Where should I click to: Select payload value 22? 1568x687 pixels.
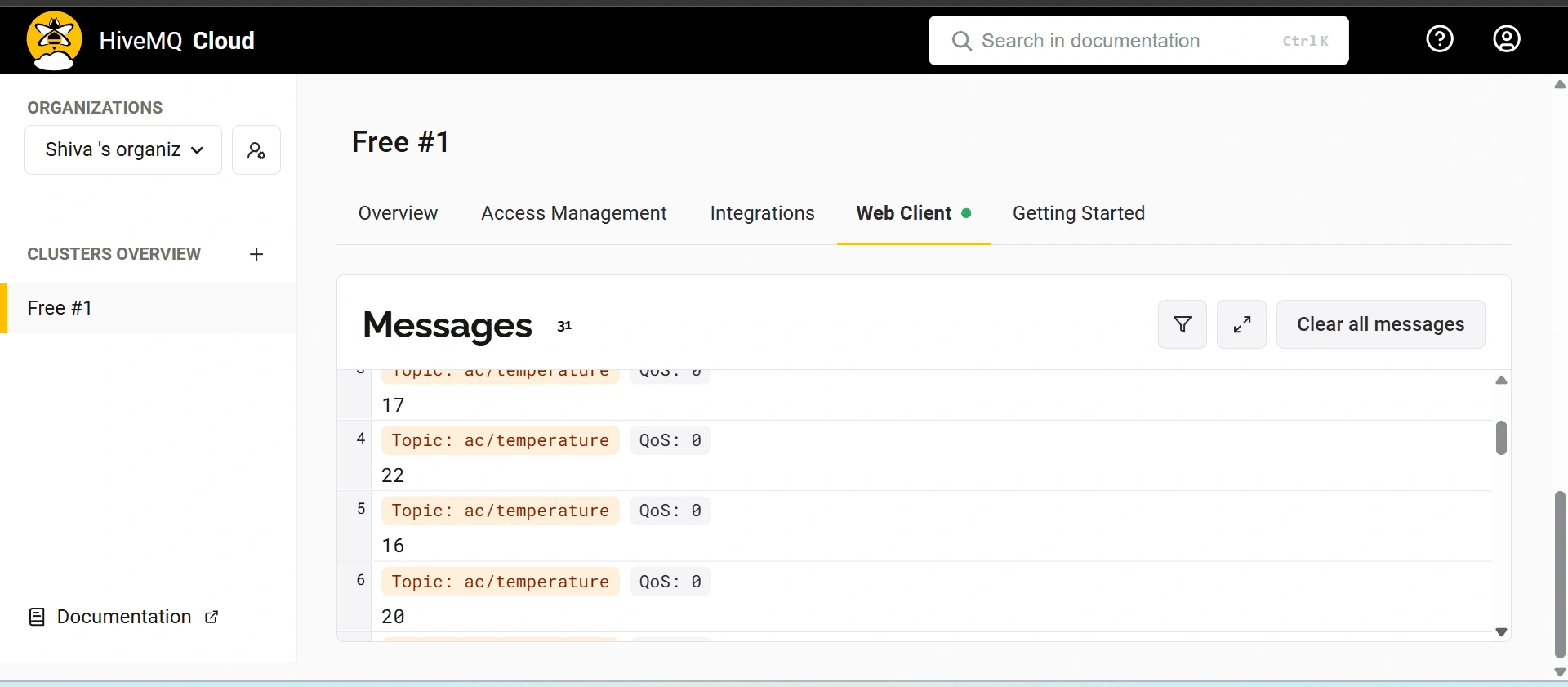tap(393, 475)
